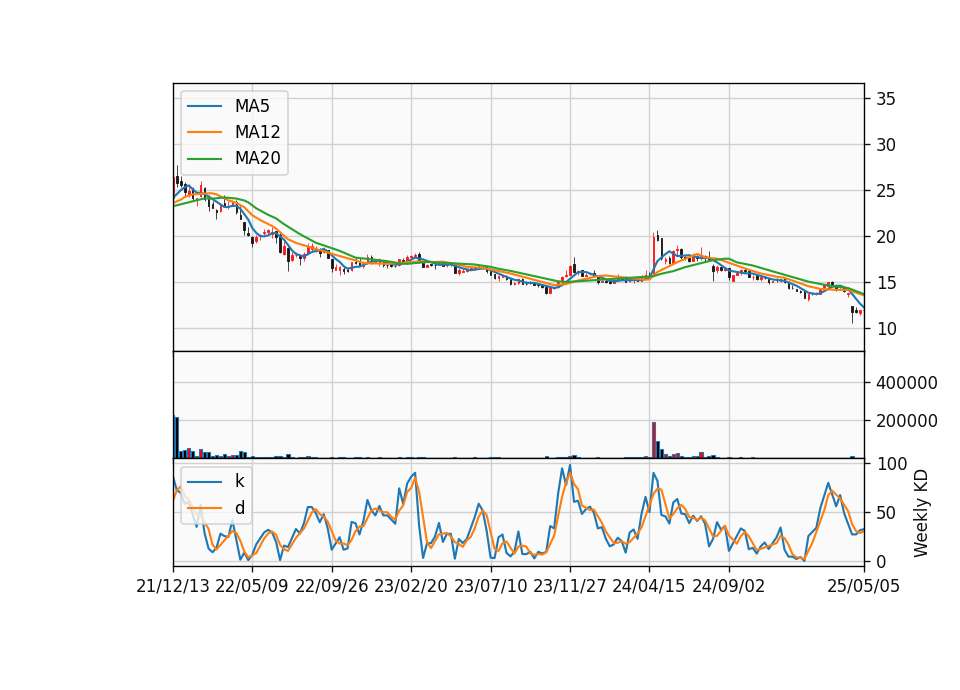Image resolution: width=960 pixels, height=690 pixels.
Task: Click the MA12 legend label
Action: click(257, 132)
